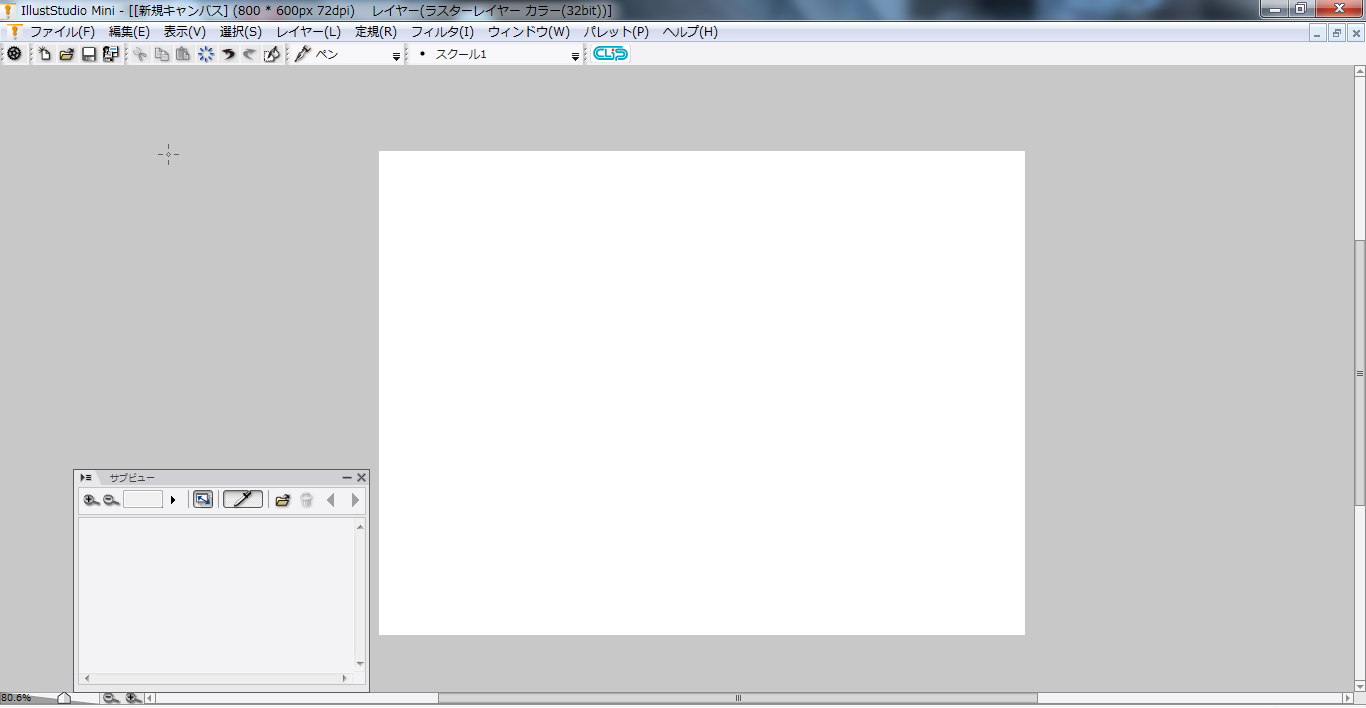
Task: Click zoom-out magnifier in bottom status bar
Action: click(111, 698)
